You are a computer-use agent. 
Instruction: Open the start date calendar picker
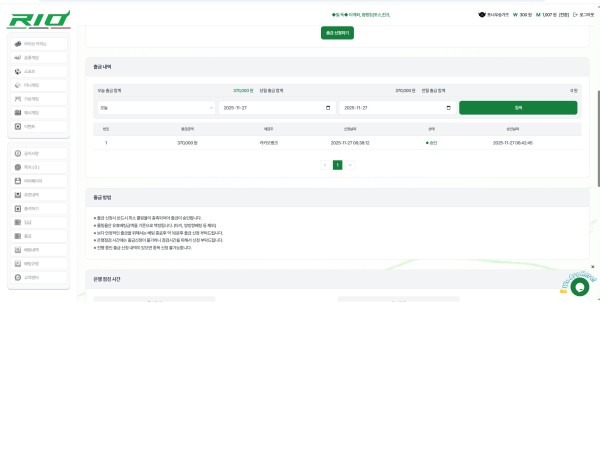coord(329,107)
